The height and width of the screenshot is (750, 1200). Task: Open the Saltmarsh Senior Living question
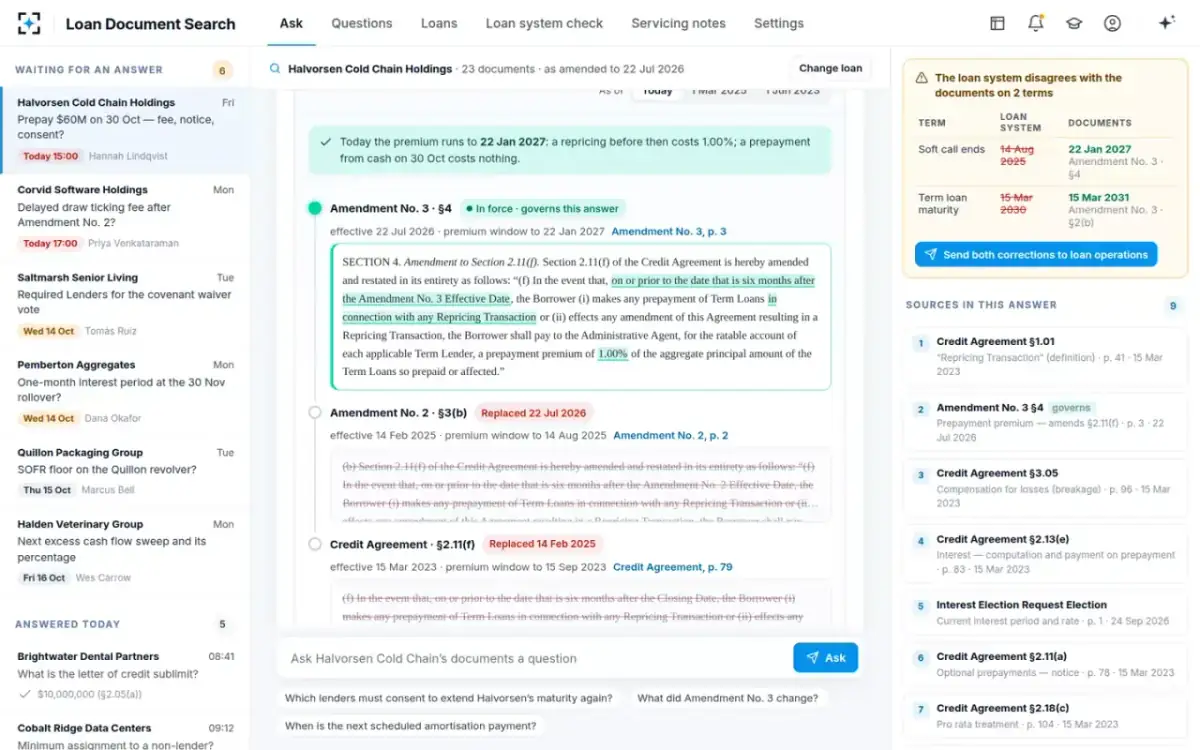coord(125,304)
